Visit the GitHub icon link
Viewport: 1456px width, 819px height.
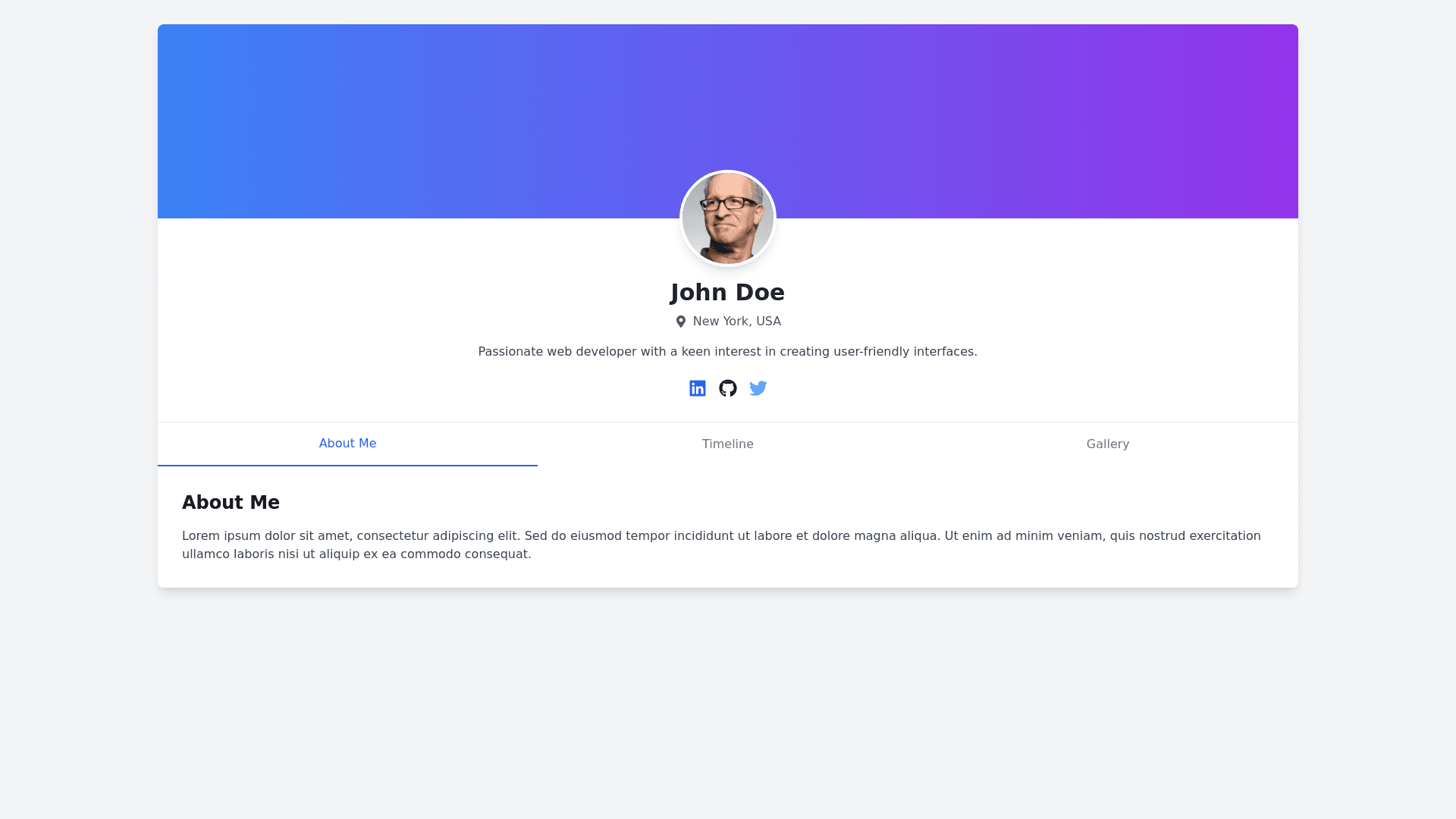click(x=727, y=388)
